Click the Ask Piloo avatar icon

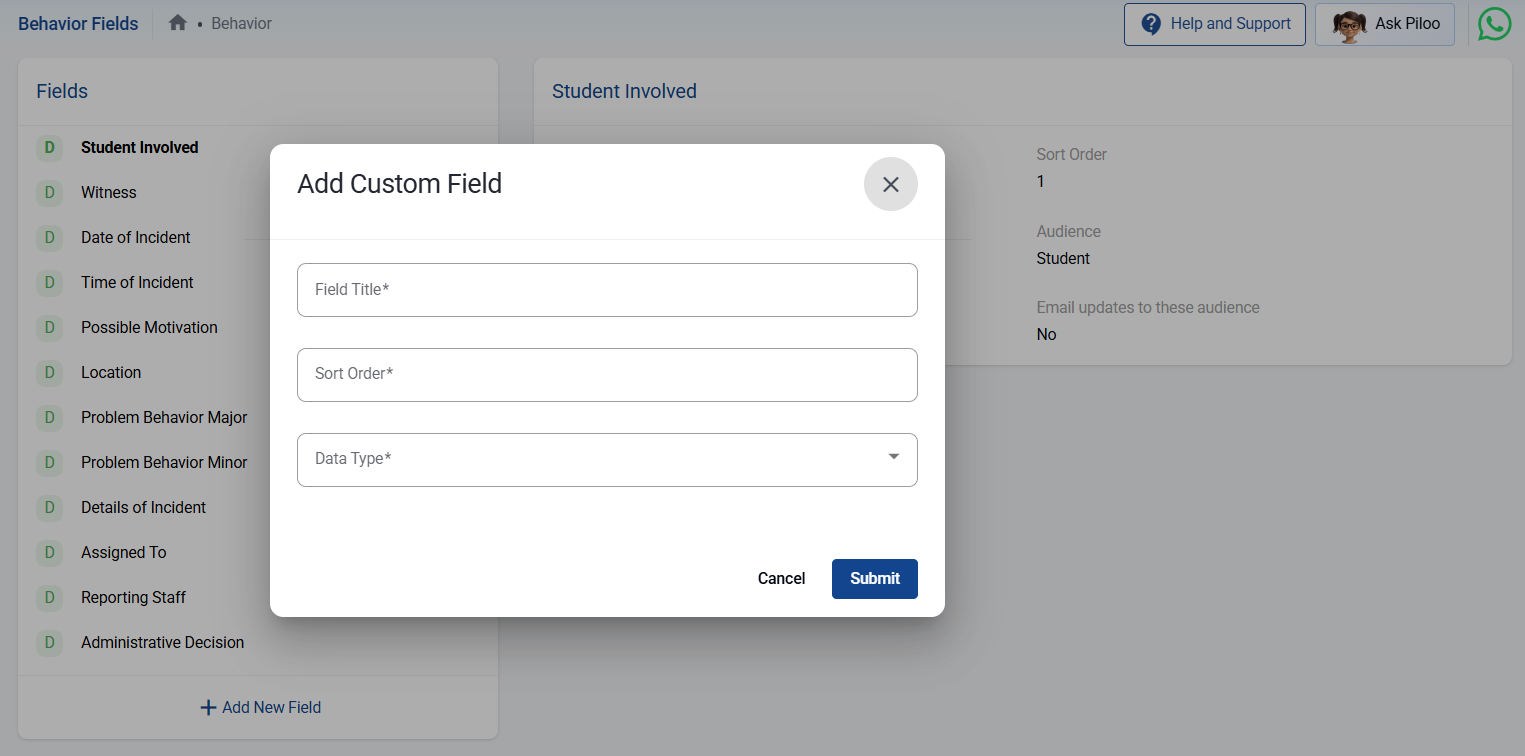point(1349,24)
